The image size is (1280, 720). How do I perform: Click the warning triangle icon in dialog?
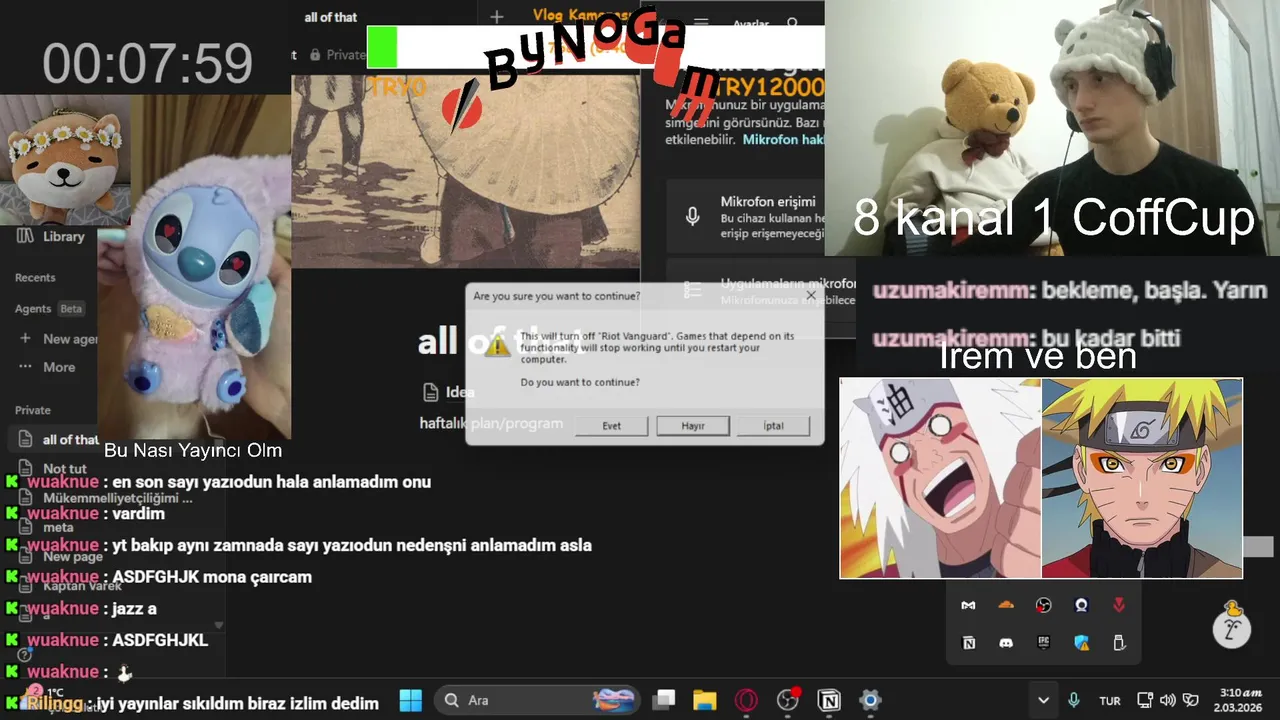coord(496,346)
